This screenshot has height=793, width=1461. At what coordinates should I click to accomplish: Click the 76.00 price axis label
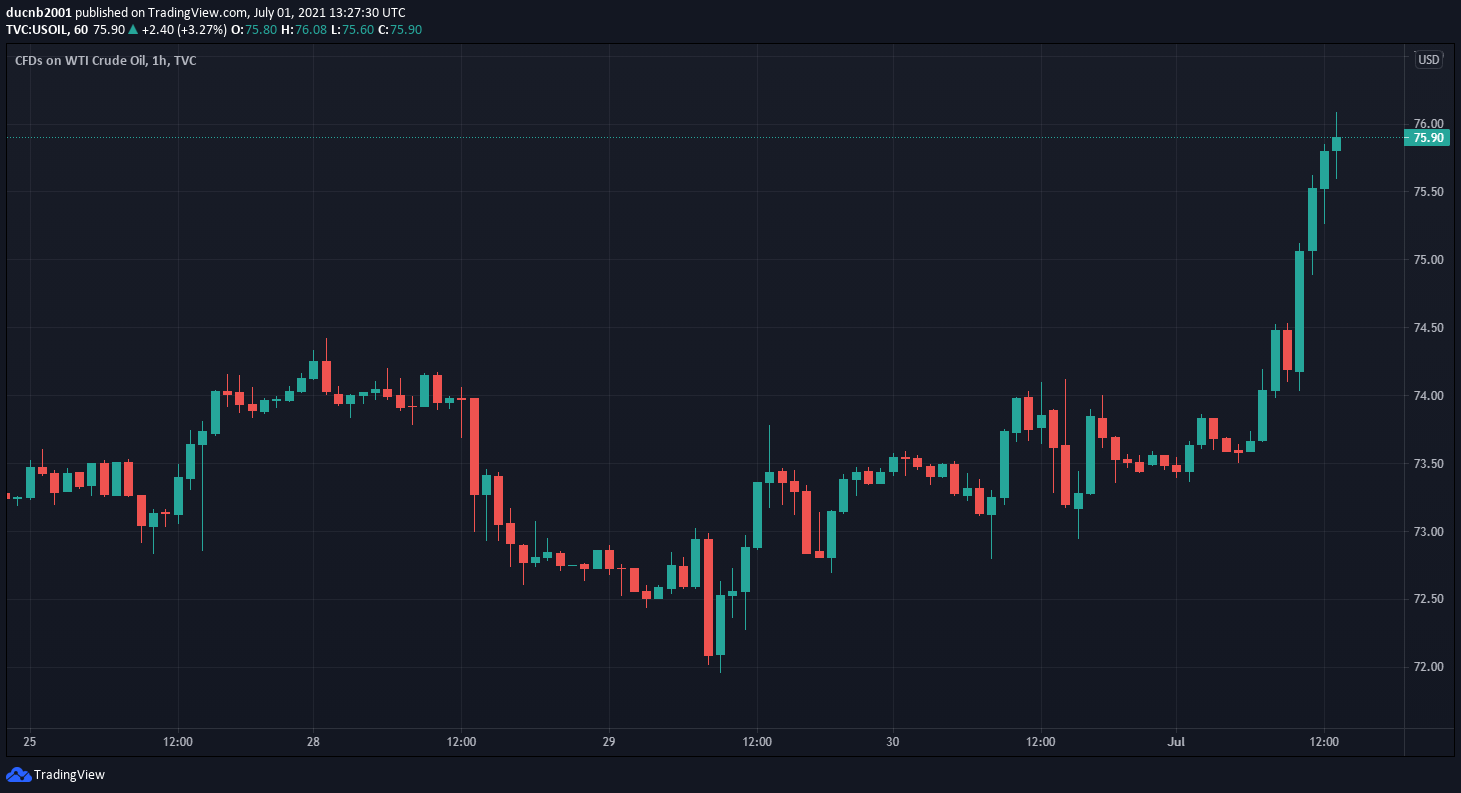coord(1428,124)
